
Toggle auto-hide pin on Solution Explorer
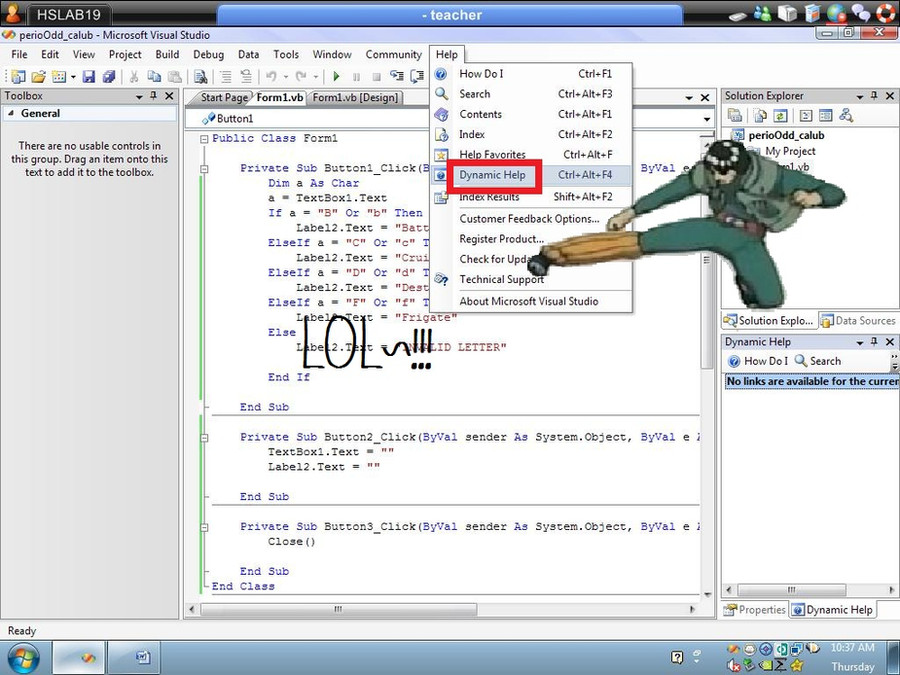(x=874, y=96)
